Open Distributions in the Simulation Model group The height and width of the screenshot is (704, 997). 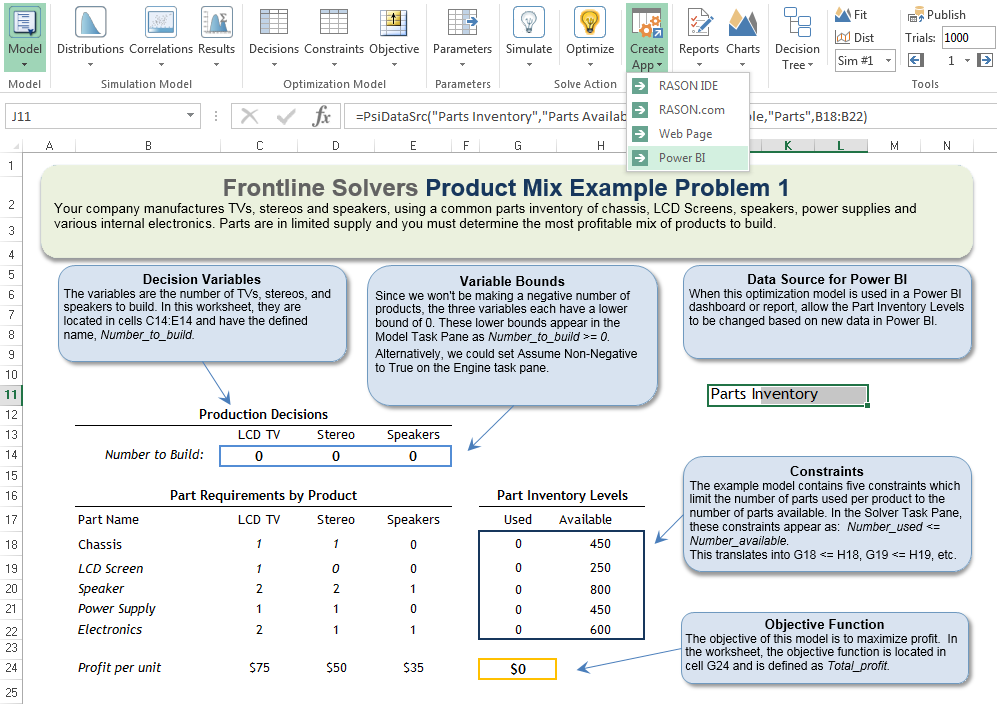click(90, 37)
